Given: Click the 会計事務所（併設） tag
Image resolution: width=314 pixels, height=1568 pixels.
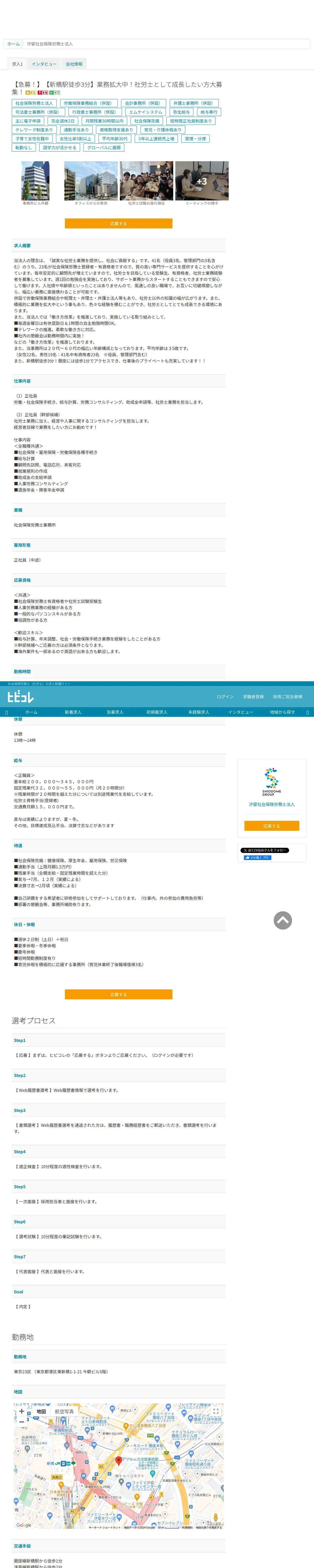Looking at the screenshot, I should (143, 103).
